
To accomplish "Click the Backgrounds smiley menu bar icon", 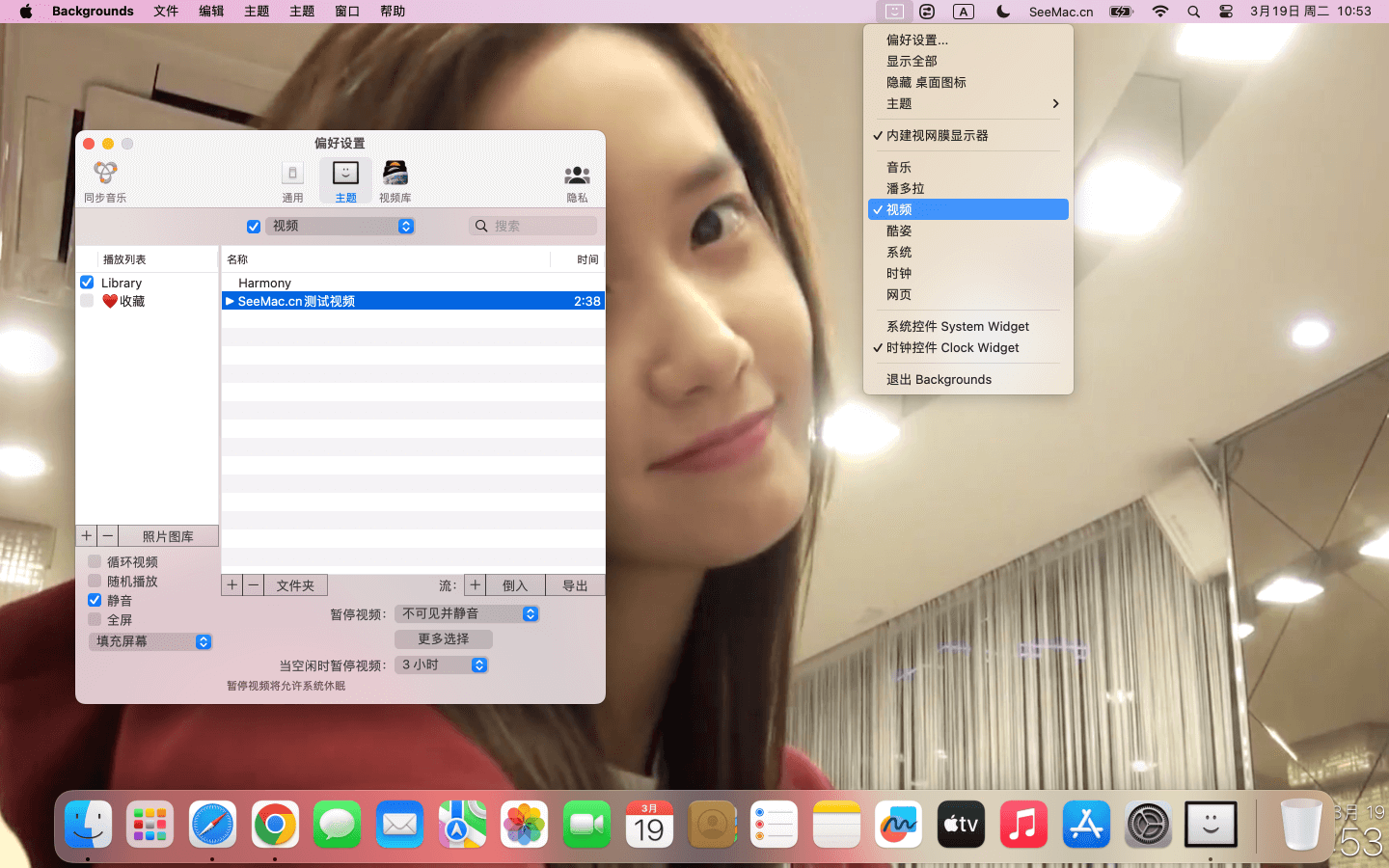I will (894, 12).
